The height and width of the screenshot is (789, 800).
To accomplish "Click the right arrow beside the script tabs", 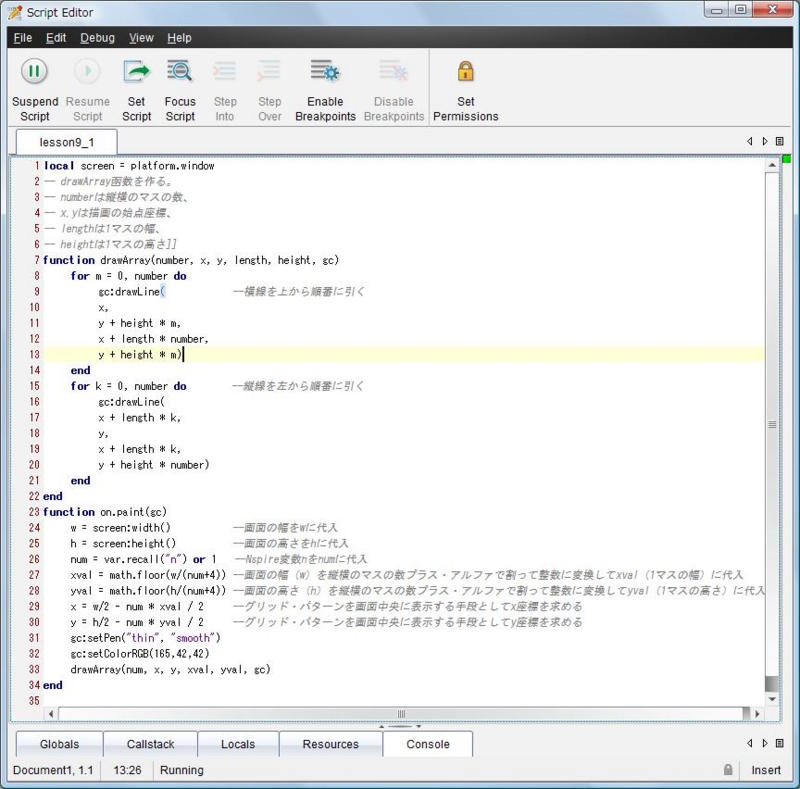I will [765, 142].
